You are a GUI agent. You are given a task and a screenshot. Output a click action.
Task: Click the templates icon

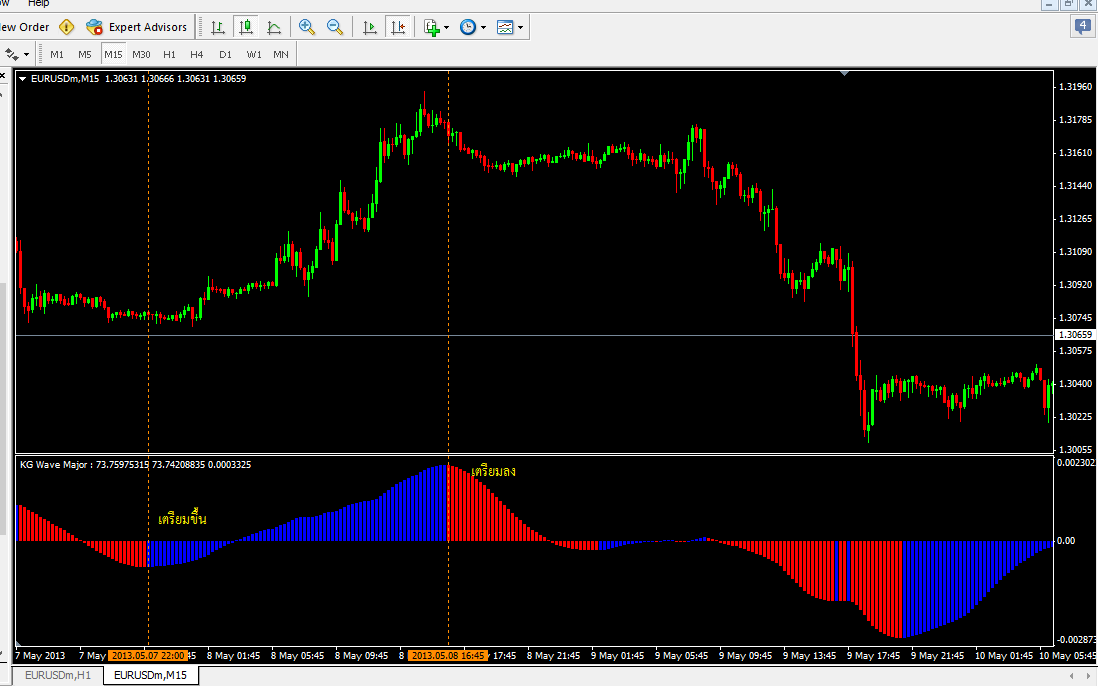505,27
